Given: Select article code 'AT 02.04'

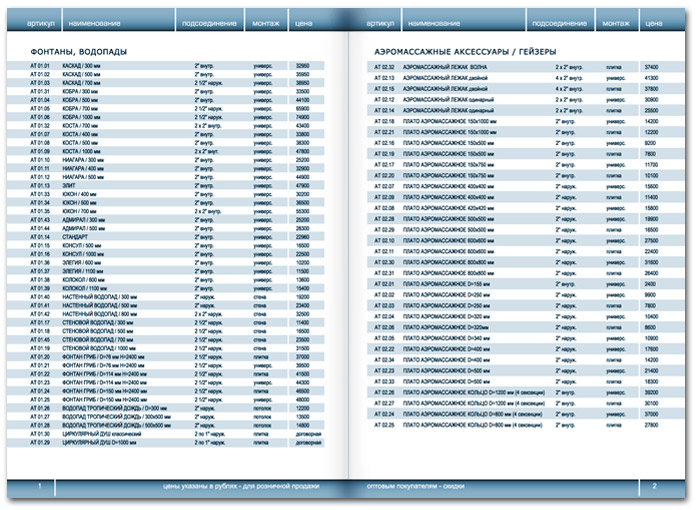Looking at the screenshot, I should 384,316.
